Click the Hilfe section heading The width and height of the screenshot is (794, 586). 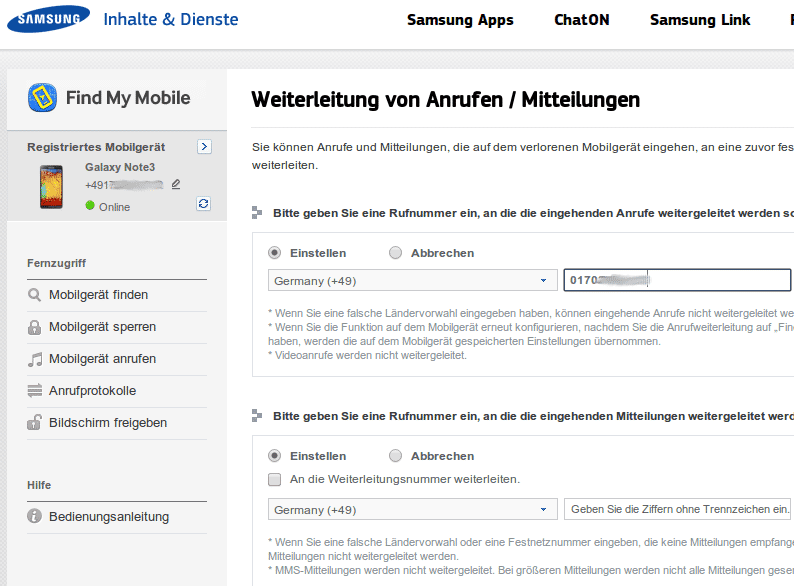coord(39,485)
